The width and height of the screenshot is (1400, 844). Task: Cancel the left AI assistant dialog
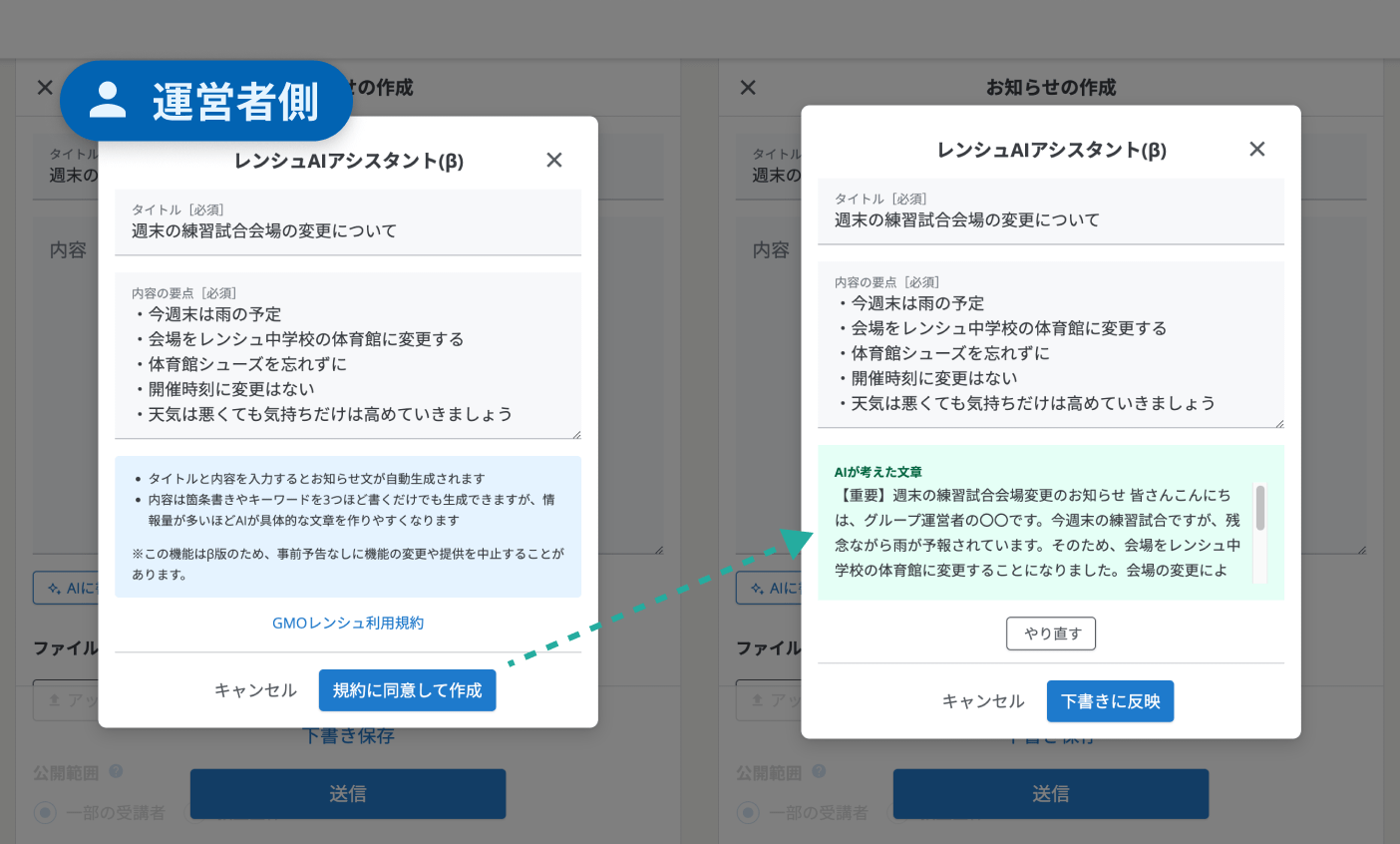[x=255, y=690]
